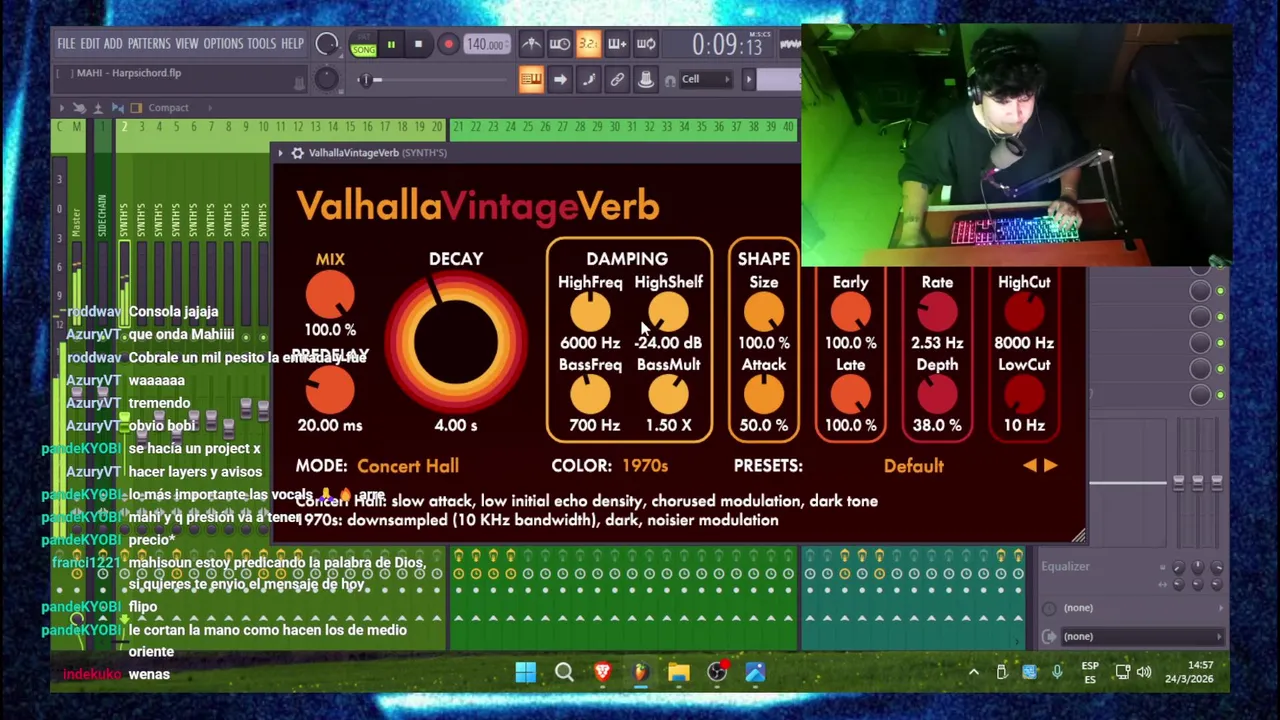Open the HELP menu
Image resolution: width=1280 pixels, height=720 pixels.
(x=292, y=44)
